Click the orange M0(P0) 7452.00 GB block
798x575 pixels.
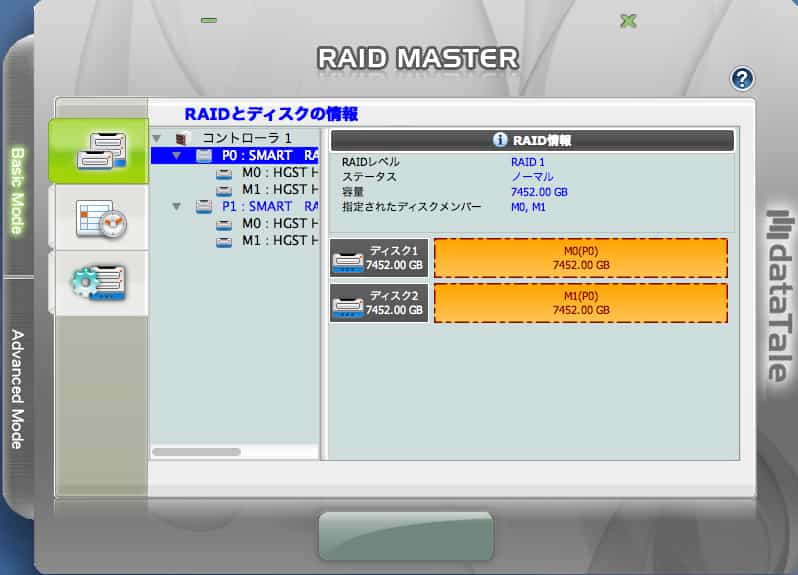pyautogui.click(x=581, y=258)
